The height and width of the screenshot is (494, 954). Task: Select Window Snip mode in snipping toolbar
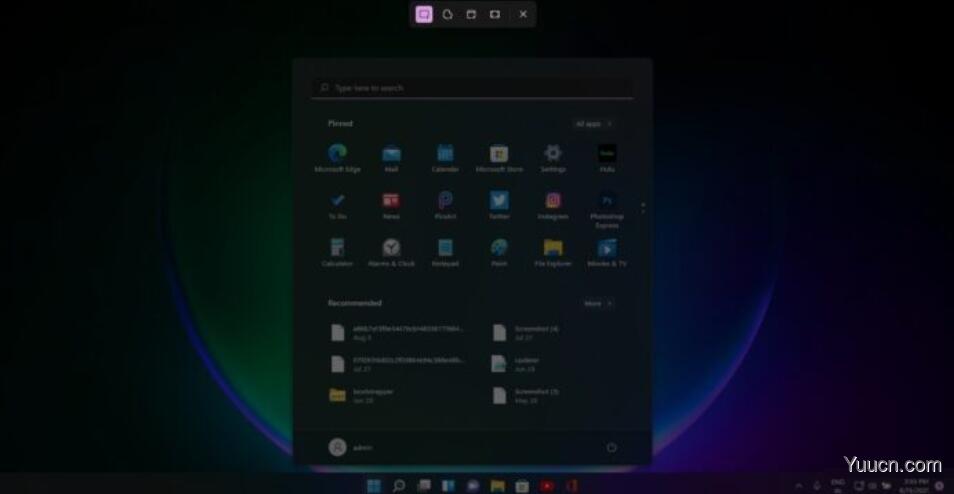pos(471,14)
